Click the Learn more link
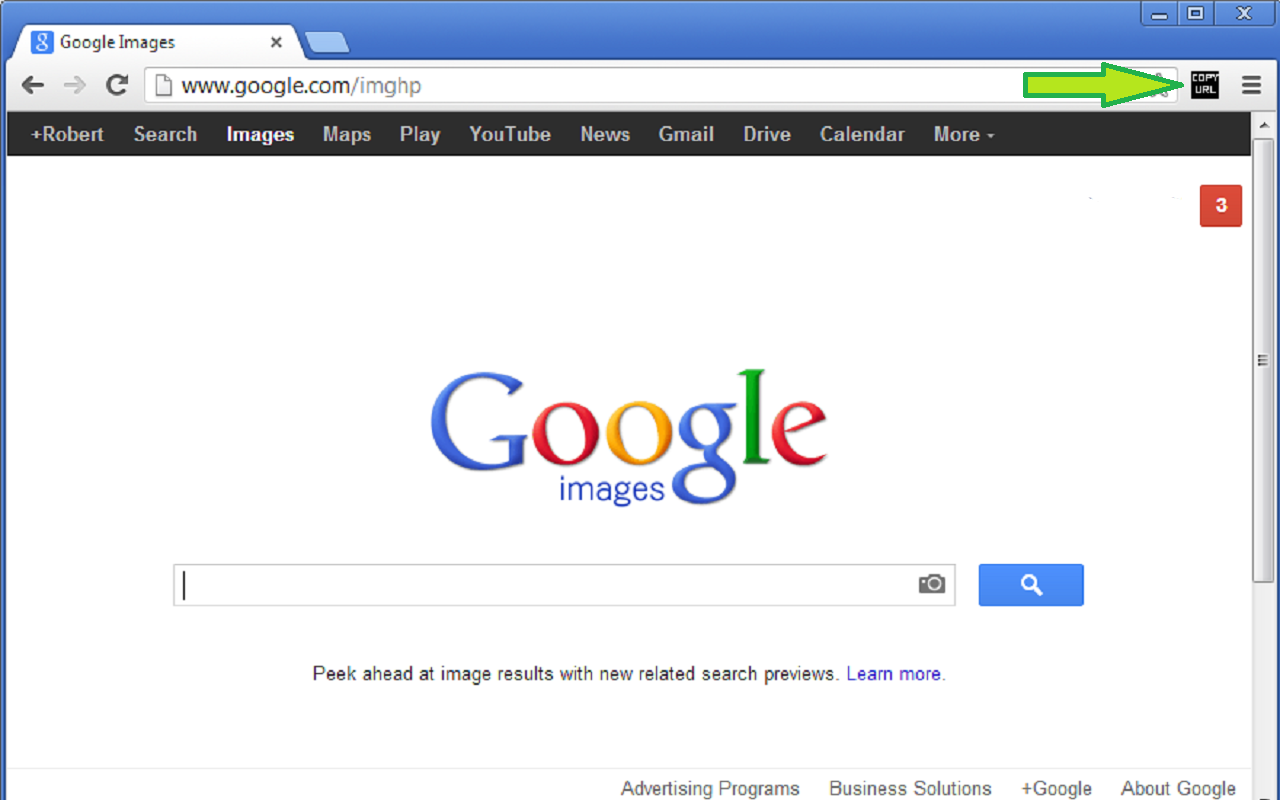 coord(893,674)
